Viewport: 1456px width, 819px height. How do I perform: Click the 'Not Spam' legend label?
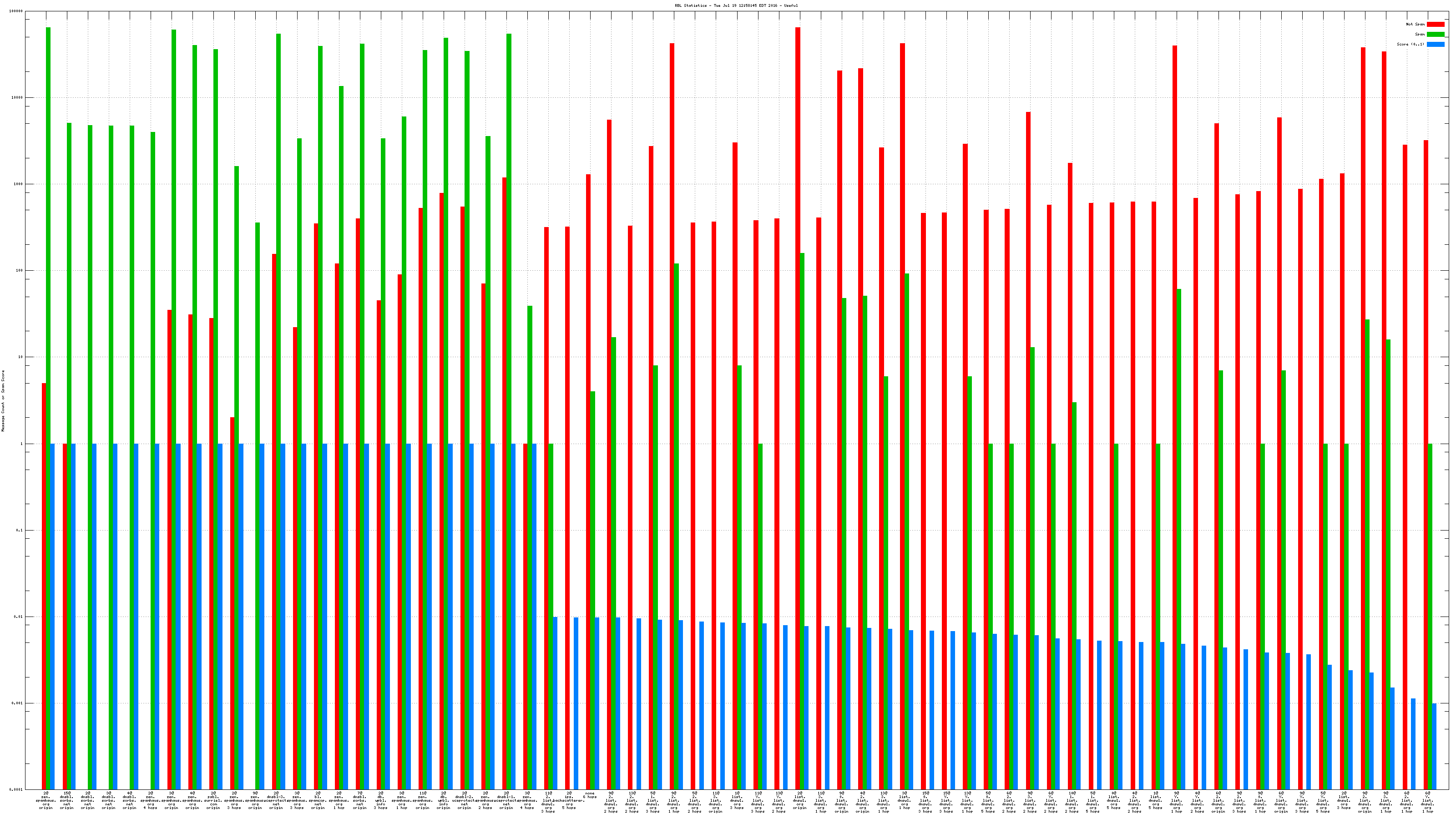coord(1416,24)
